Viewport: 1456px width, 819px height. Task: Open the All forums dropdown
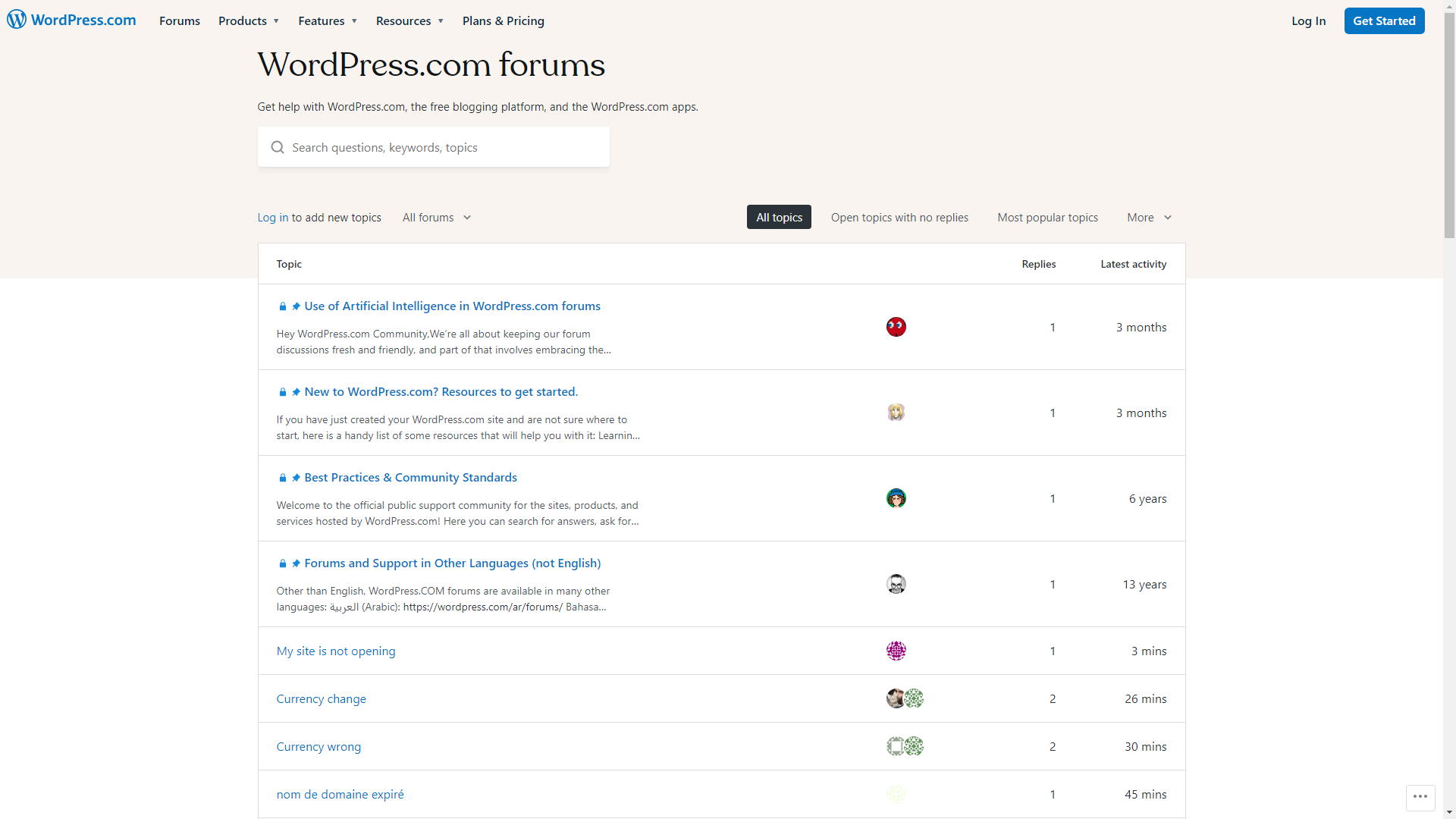point(437,218)
